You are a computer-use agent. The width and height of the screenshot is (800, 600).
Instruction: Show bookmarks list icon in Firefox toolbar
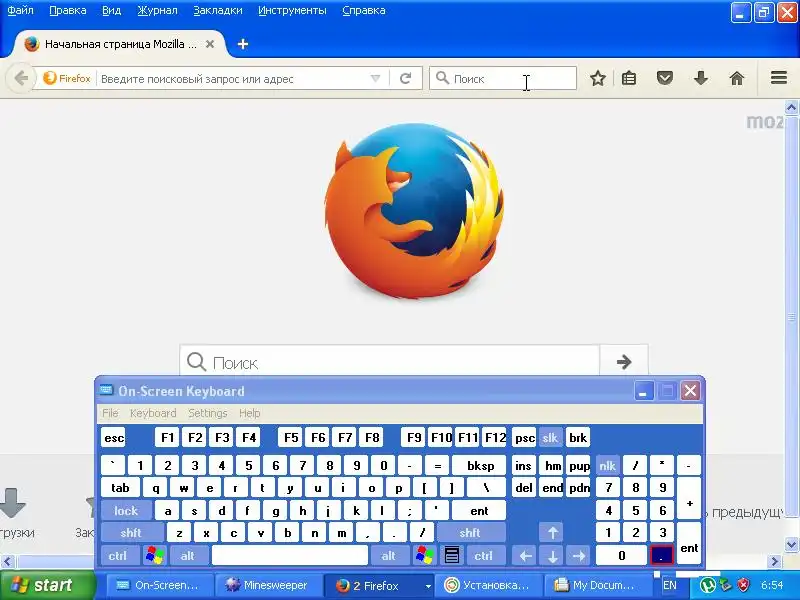[x=629, y=79]
